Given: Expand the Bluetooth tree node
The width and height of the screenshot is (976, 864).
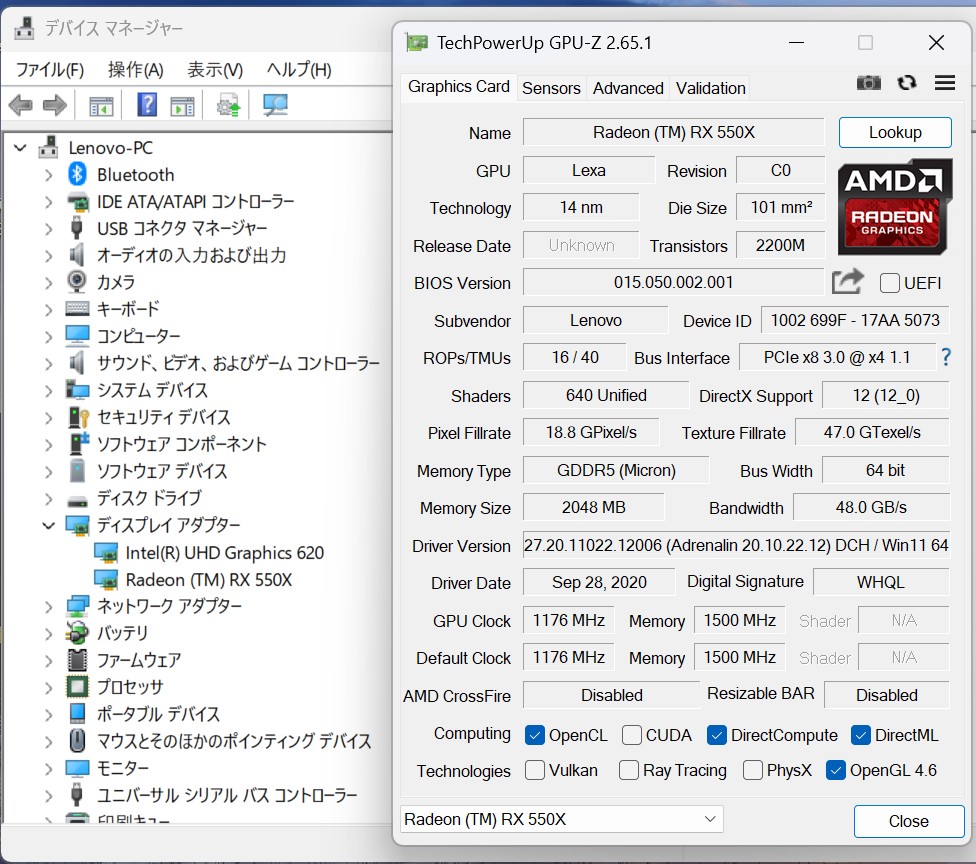Looking at the screenshot, I should (49, 175).
